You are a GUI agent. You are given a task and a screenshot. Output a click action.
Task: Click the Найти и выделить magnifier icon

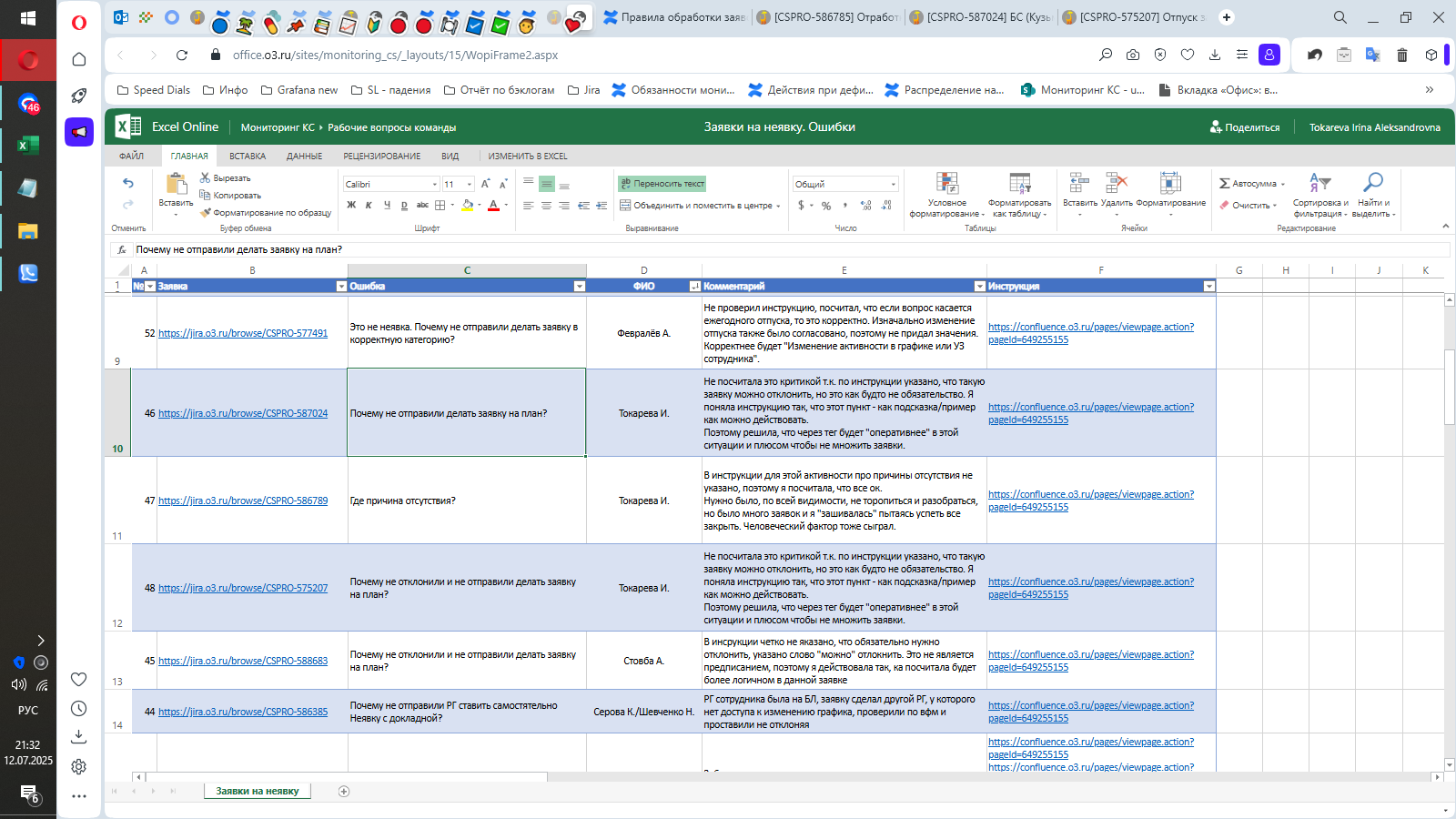coord(1373,182)
